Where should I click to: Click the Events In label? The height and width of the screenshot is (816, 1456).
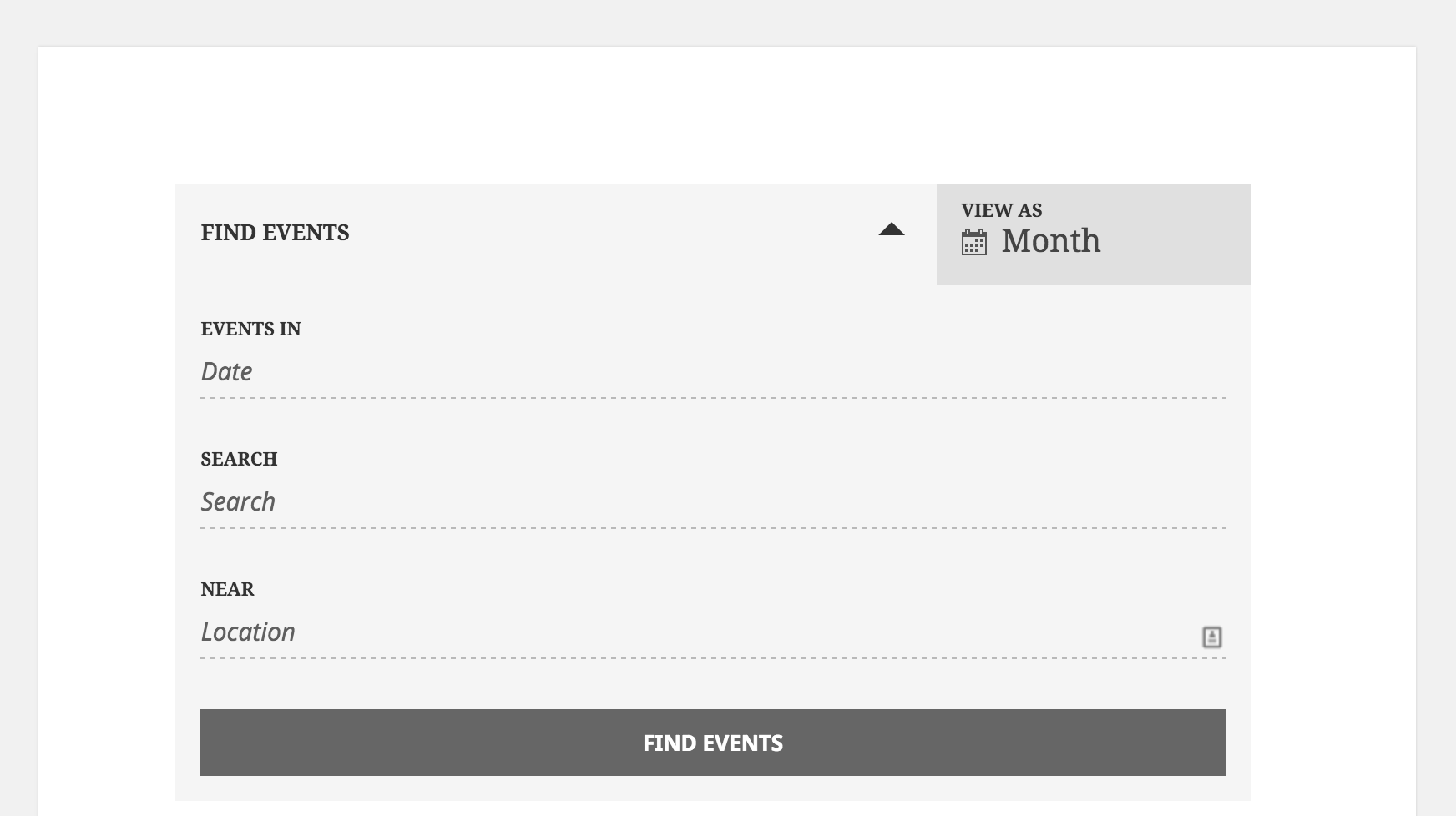coord(250,329)
